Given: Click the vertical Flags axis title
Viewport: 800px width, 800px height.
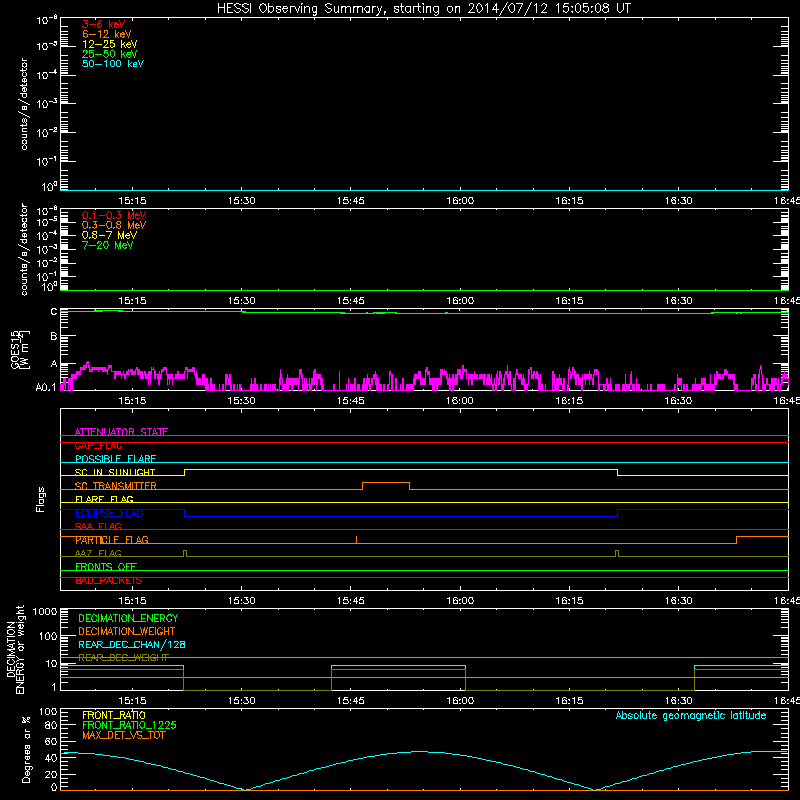Looking at the screenshot, I should pos(40,499).
